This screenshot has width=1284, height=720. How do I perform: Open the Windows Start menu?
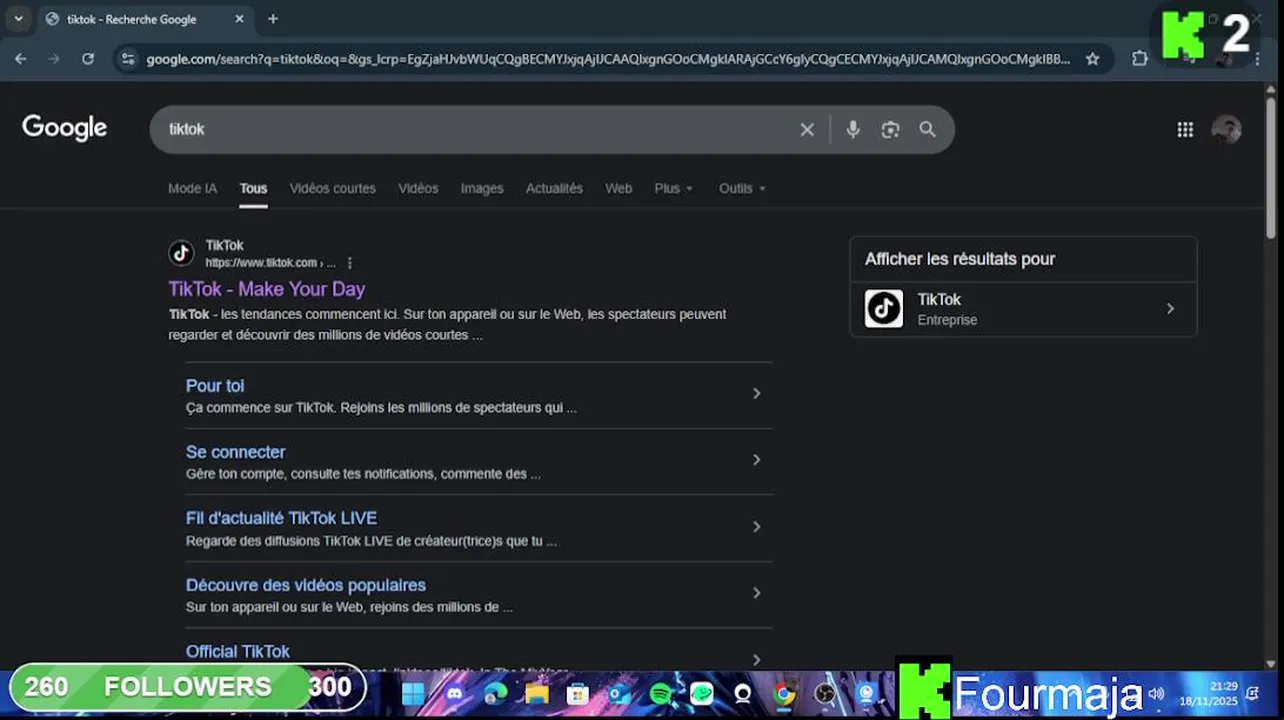pyautogui.click(x=413, y=693)
